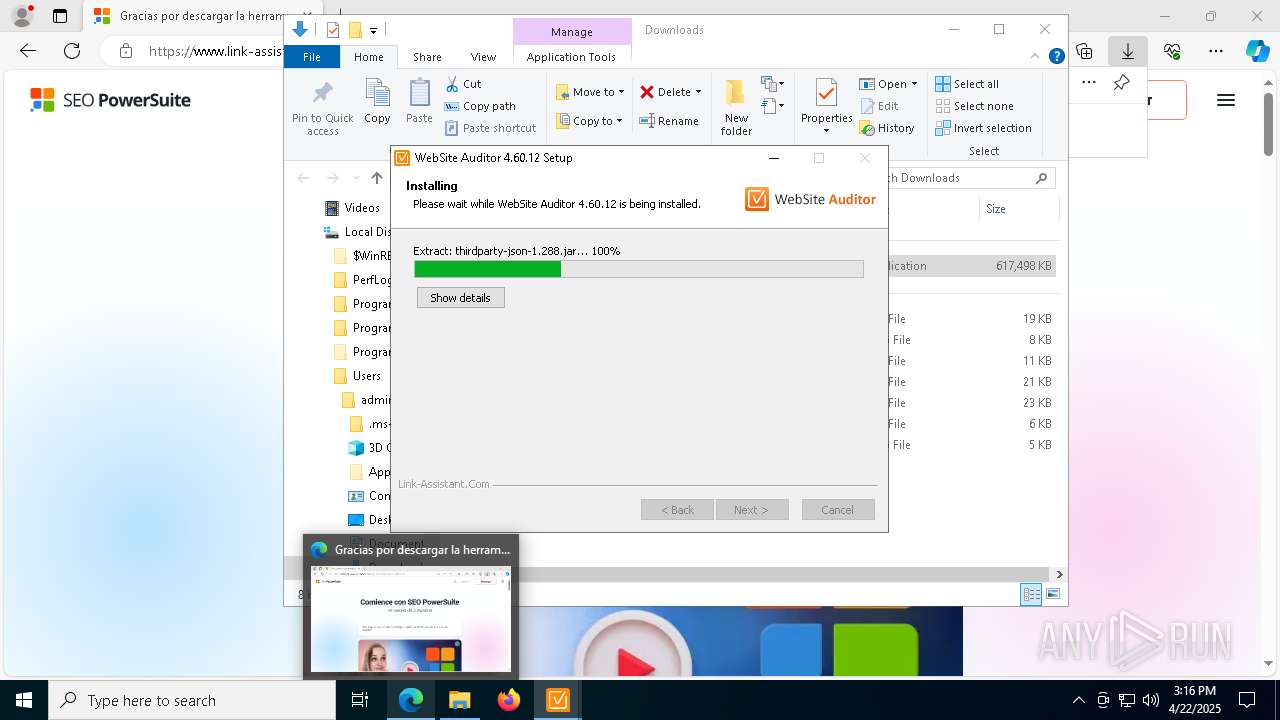Click the Edge downloads icon
The image size is (1280, 720).
coord(1128,51)
